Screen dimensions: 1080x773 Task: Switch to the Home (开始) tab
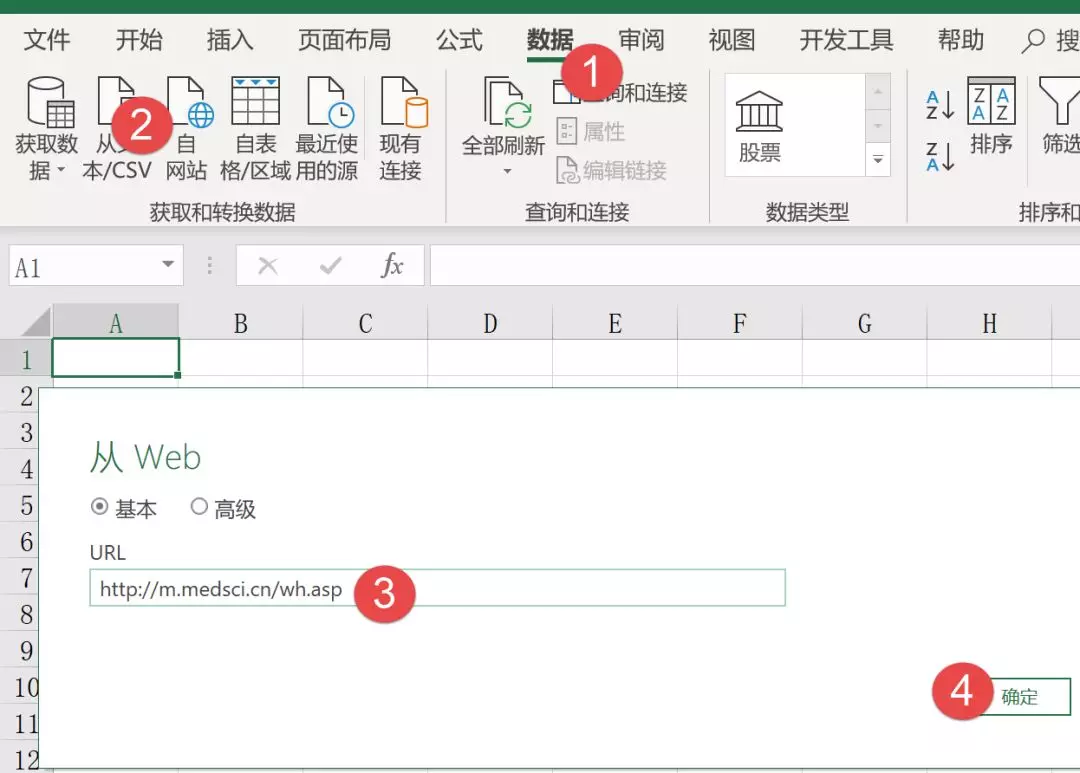tap(138, 40)
